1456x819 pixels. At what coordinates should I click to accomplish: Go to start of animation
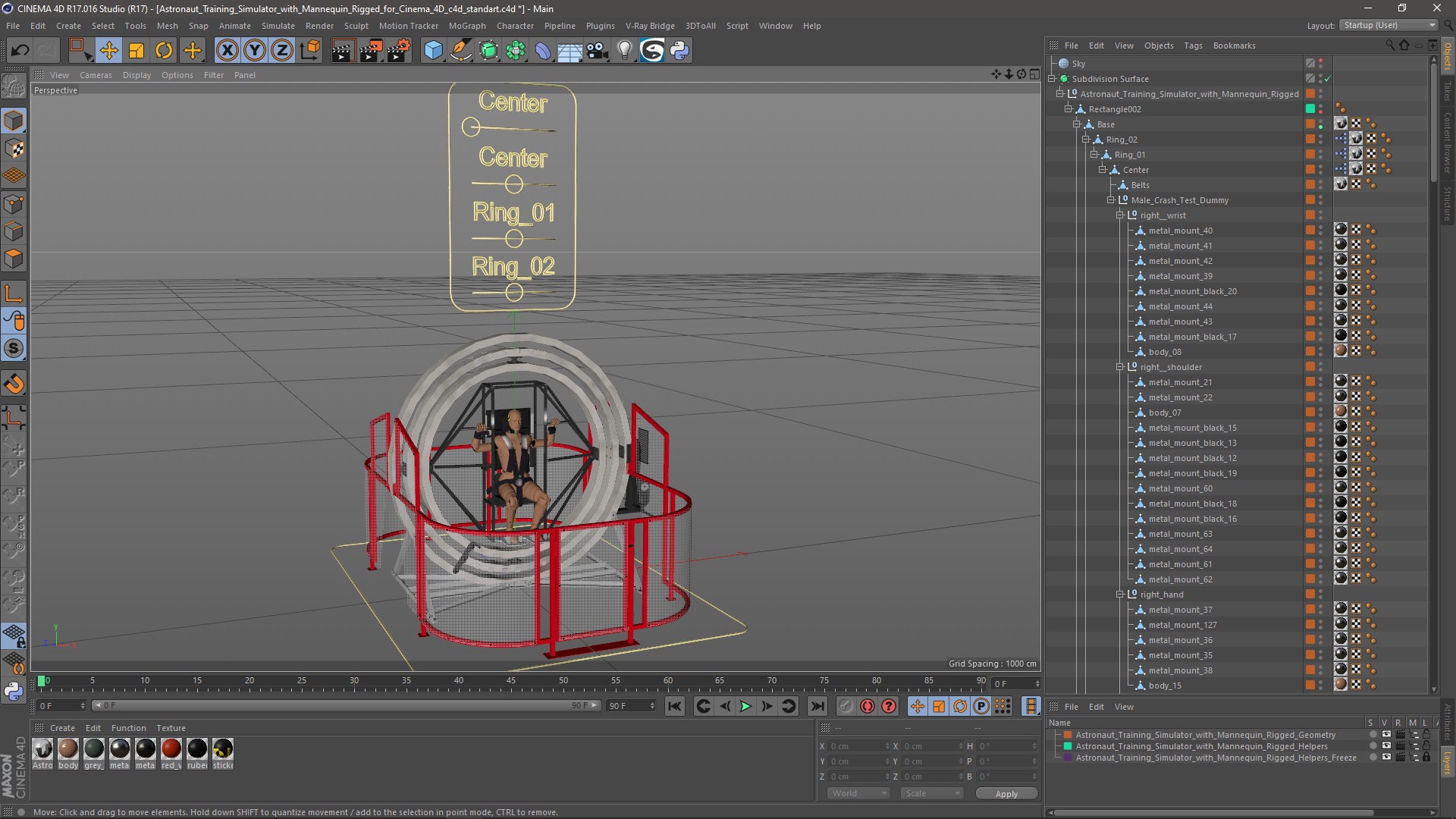coord(674,707)
